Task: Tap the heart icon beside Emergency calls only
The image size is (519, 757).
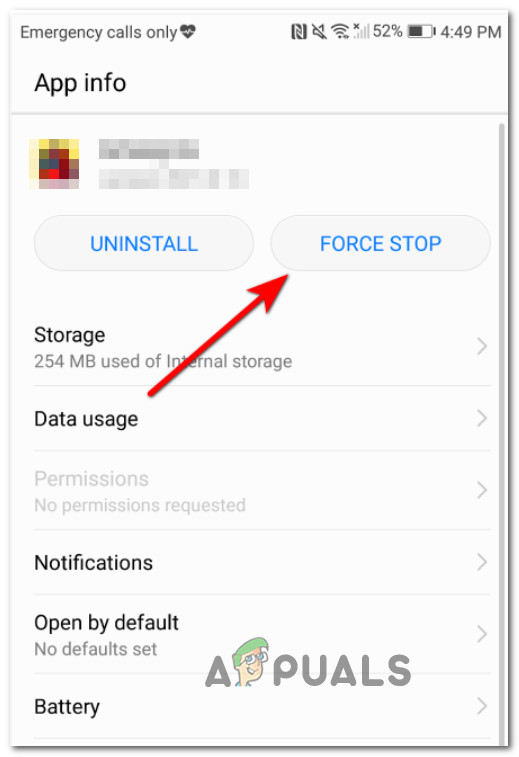Action: 188,32
